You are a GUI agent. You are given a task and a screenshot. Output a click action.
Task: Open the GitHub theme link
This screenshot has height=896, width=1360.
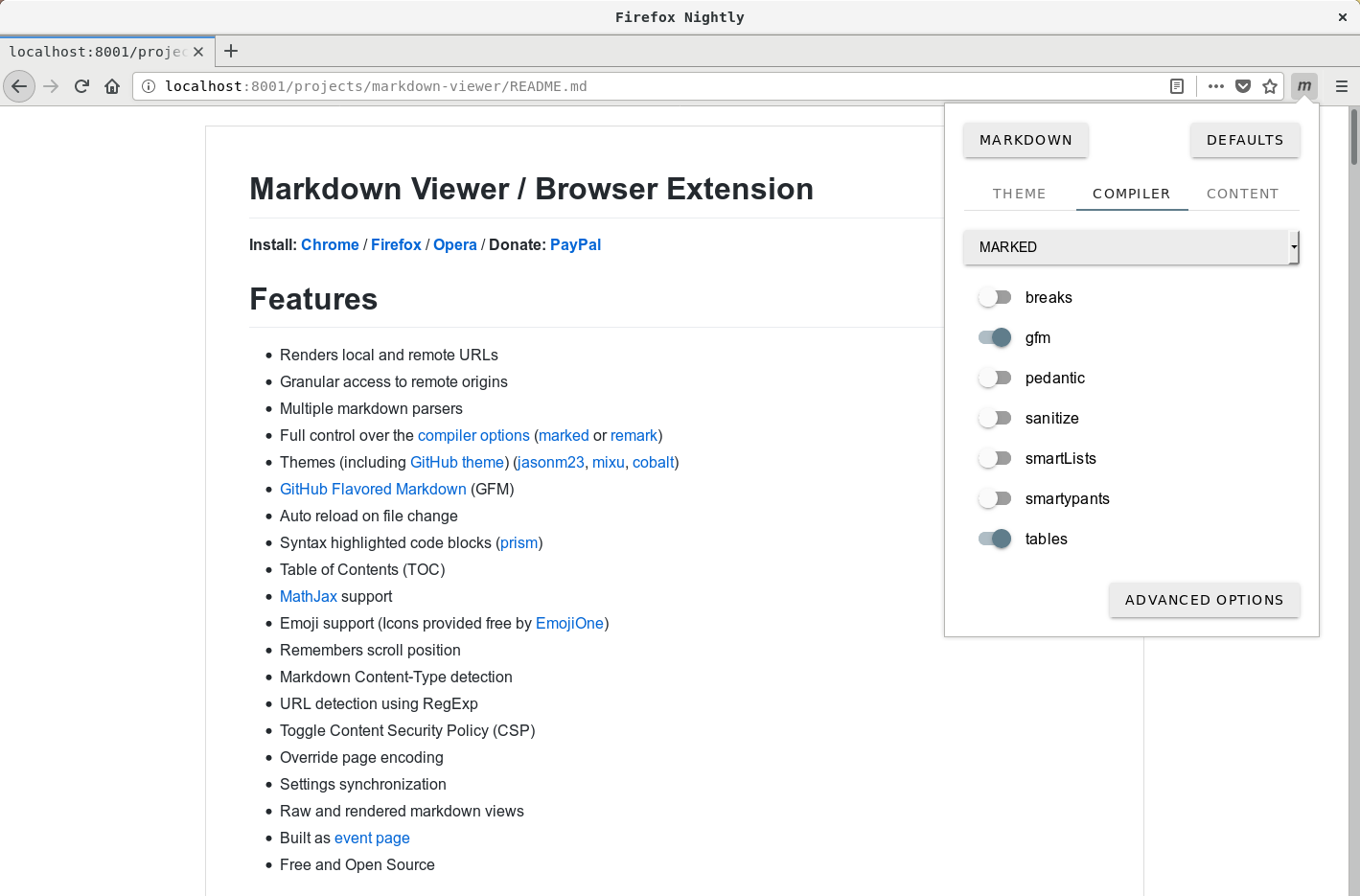click(457, 462)
